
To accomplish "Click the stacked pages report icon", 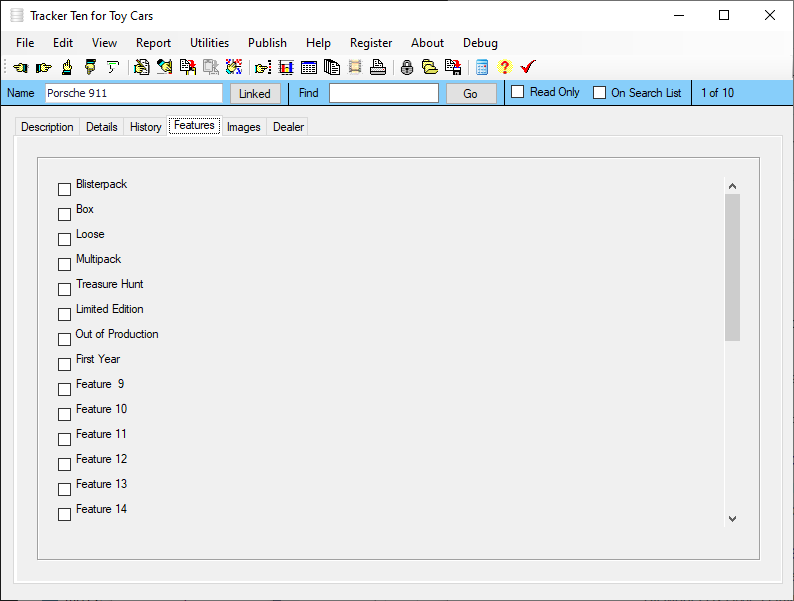I will coord(332,67).
